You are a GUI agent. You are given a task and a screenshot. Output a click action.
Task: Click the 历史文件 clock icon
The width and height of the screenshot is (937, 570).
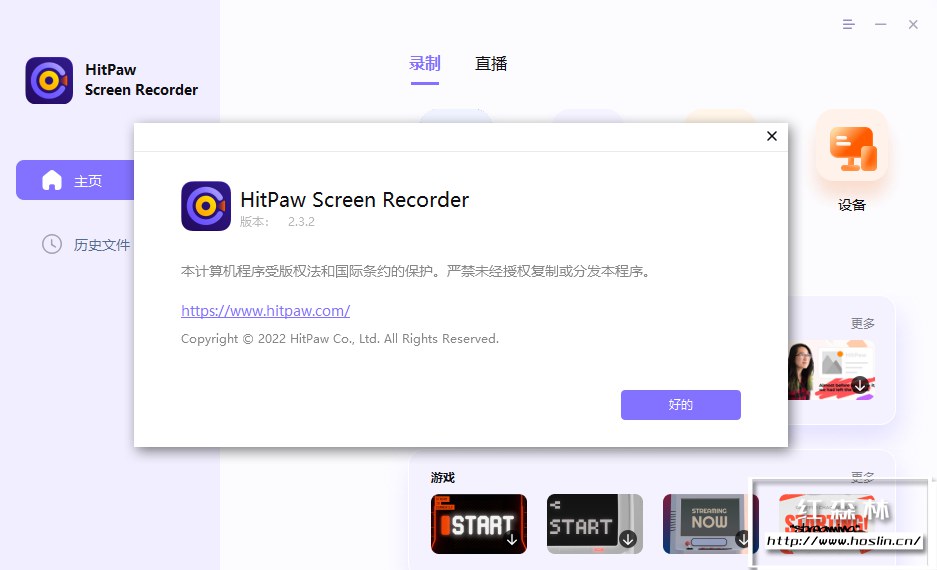tap(52, 244)
